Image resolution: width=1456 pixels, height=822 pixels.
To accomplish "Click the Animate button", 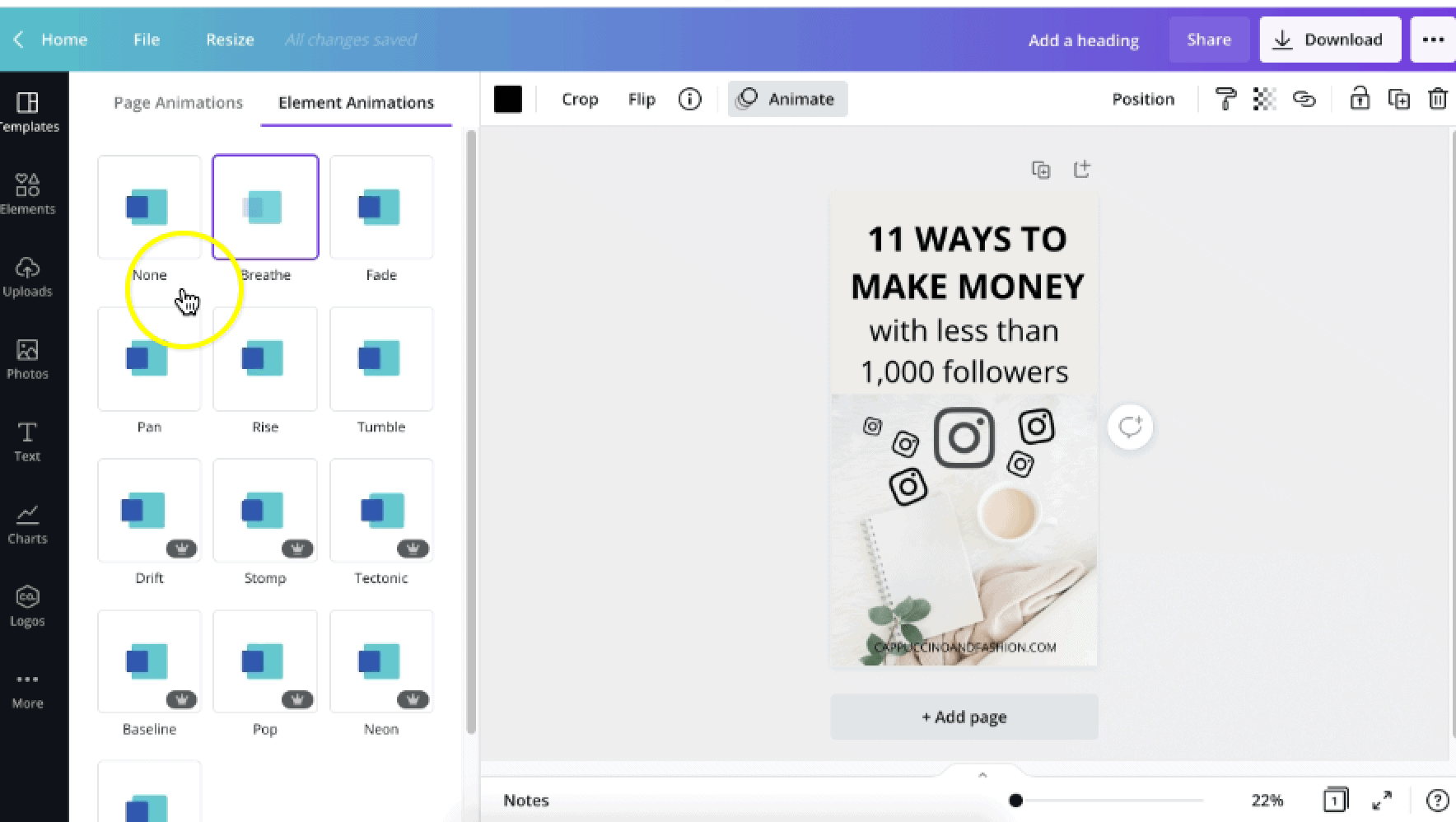I will pyautogui.click(x=787, y=100).
